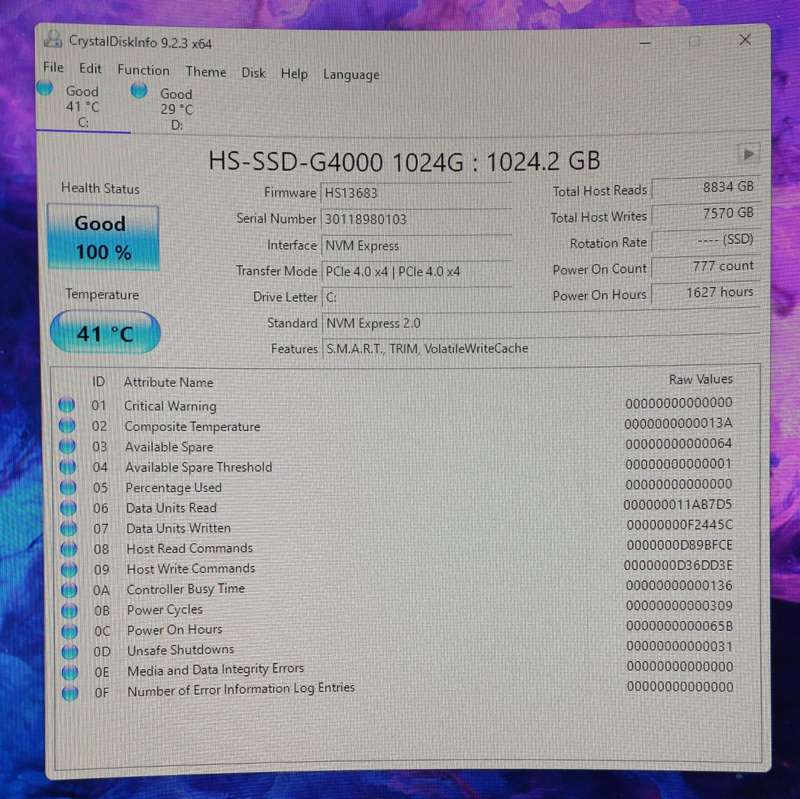The image size is (800, 799).
Task: Click the Raw Values column header
Action: [701, 379]
